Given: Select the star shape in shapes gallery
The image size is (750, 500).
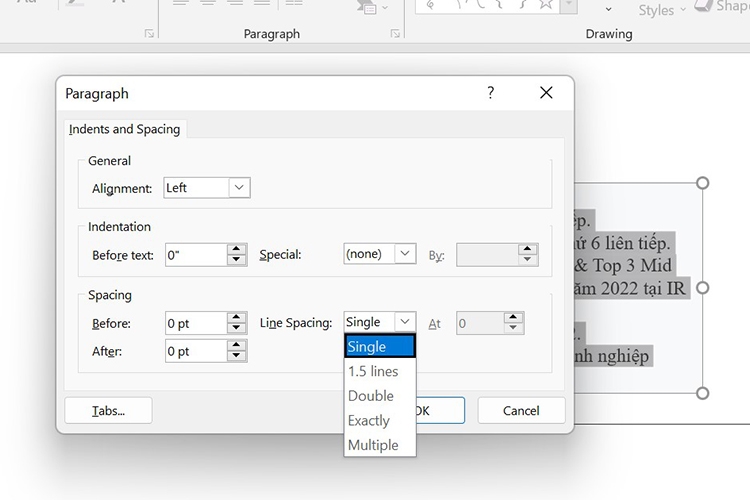Looking at the screenshot, I should (546, 4).
